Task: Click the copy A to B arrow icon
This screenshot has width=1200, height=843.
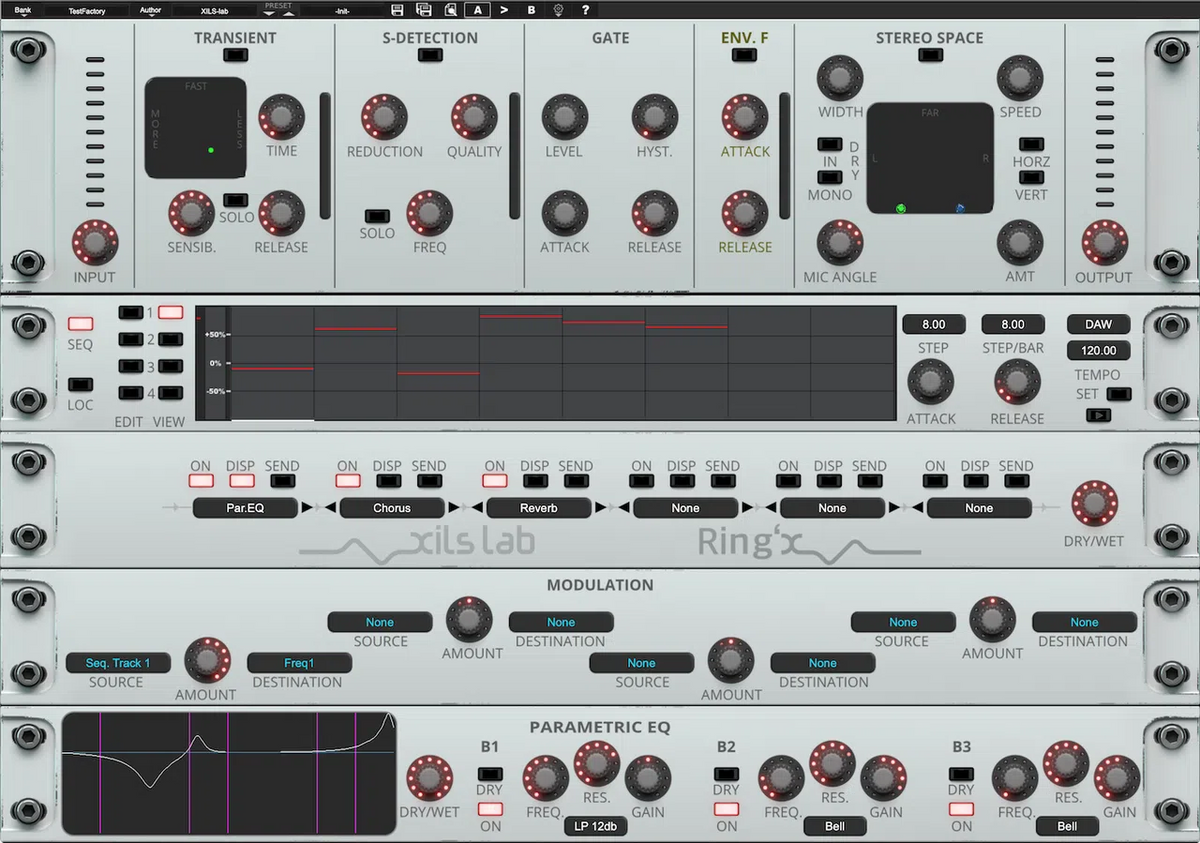Action: coord(504,9)
